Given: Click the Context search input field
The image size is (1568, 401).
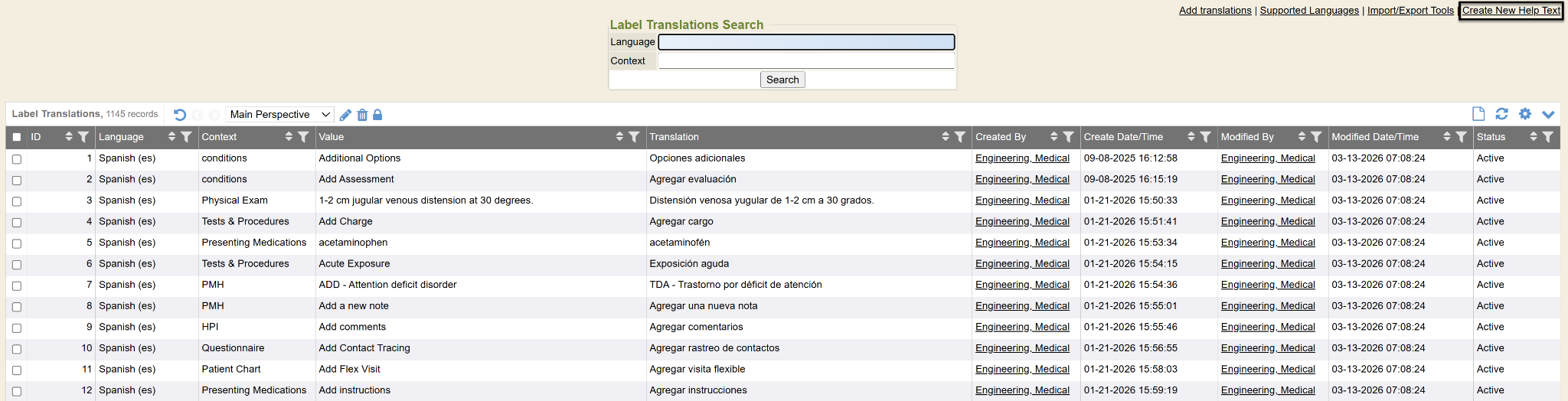Looking at the screenshot, I should tap(806, 61).
